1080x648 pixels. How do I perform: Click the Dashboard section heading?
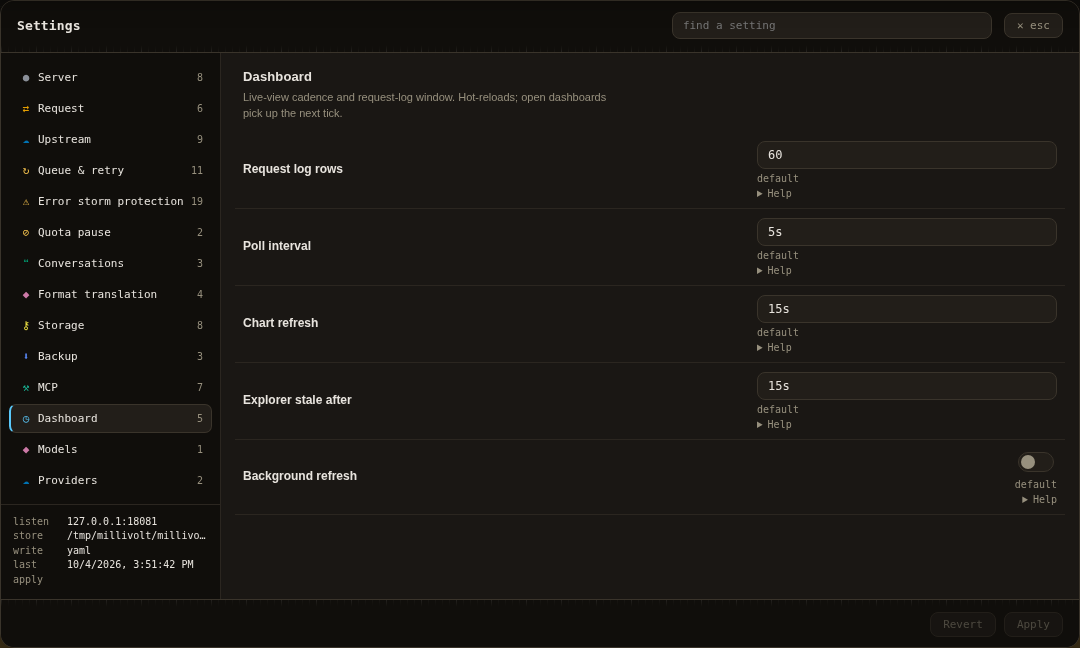[x=277, y=77]
